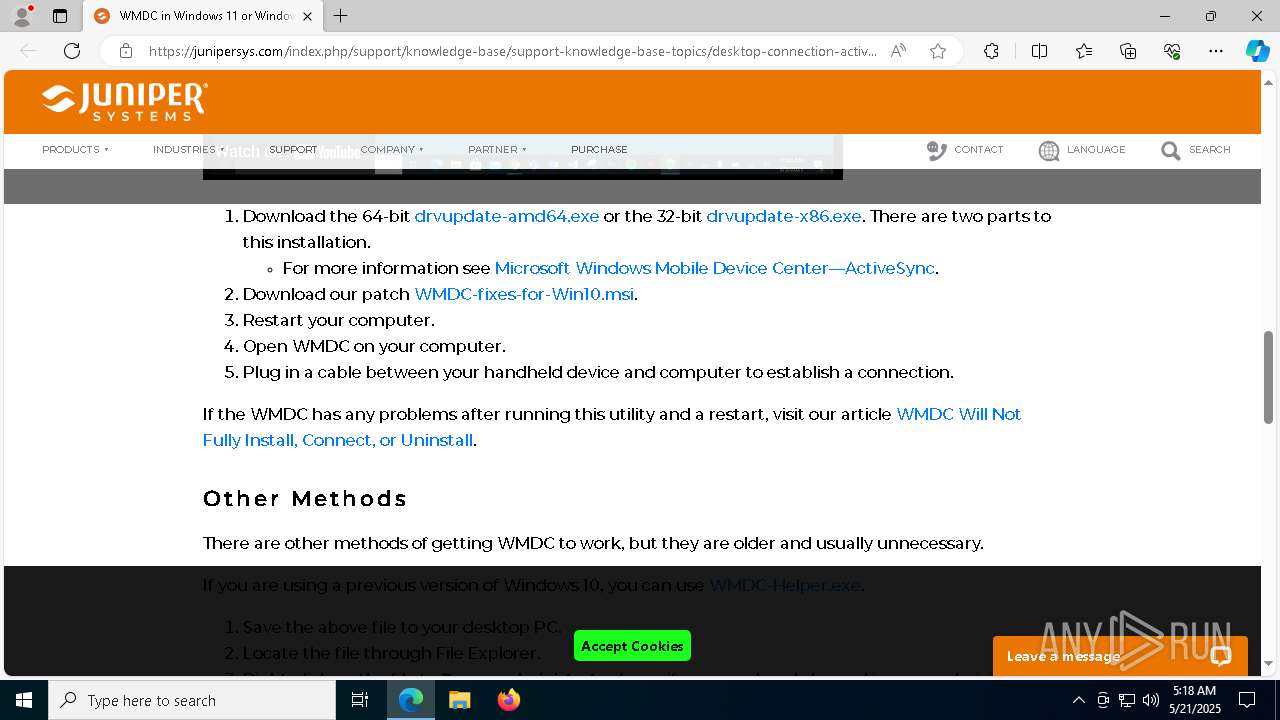Click the Juniper Systems logo
The height and width of the screenshot is (720, 1280).
[x=125, y=102]
